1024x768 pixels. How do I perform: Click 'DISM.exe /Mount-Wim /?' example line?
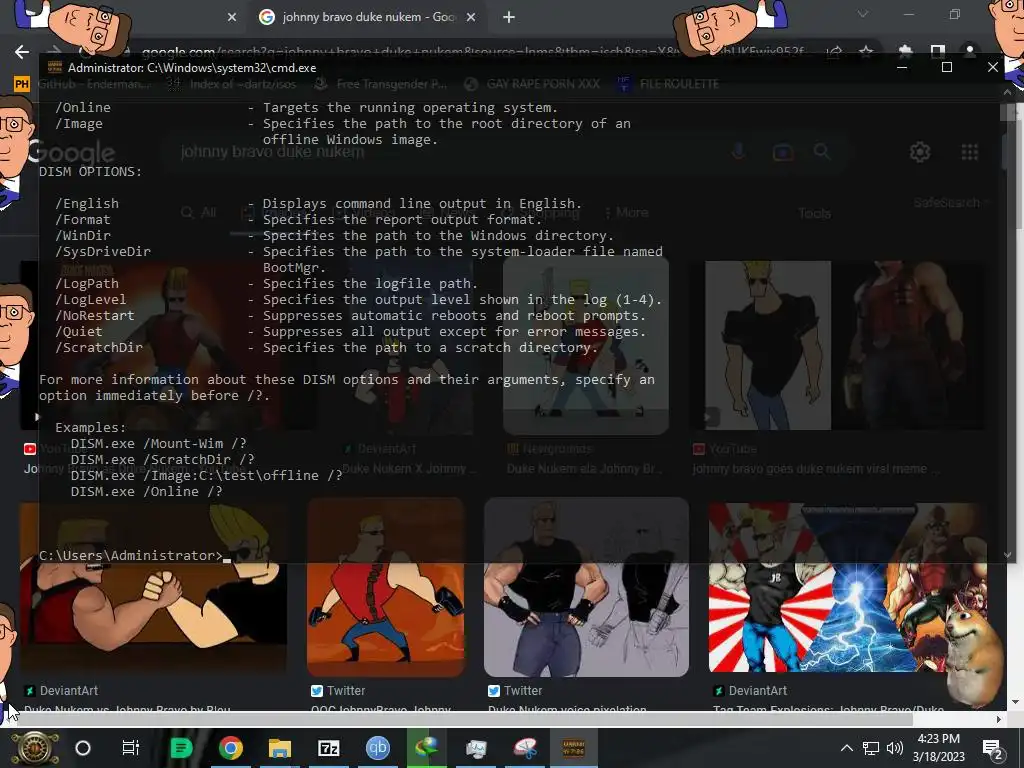tap(159, 443)
